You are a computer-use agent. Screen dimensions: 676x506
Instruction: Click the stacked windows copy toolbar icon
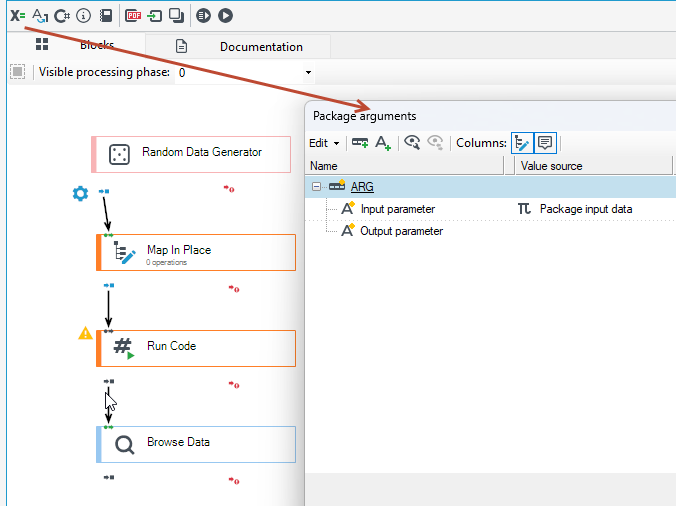click(x=176, y=16)
